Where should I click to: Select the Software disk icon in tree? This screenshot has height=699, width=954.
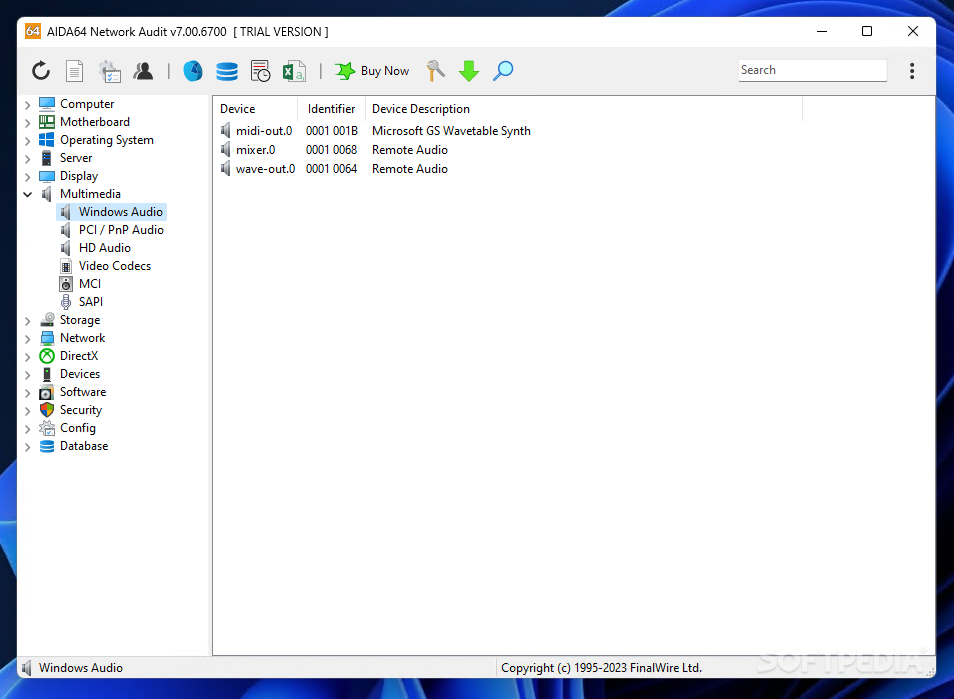point(47,392)
